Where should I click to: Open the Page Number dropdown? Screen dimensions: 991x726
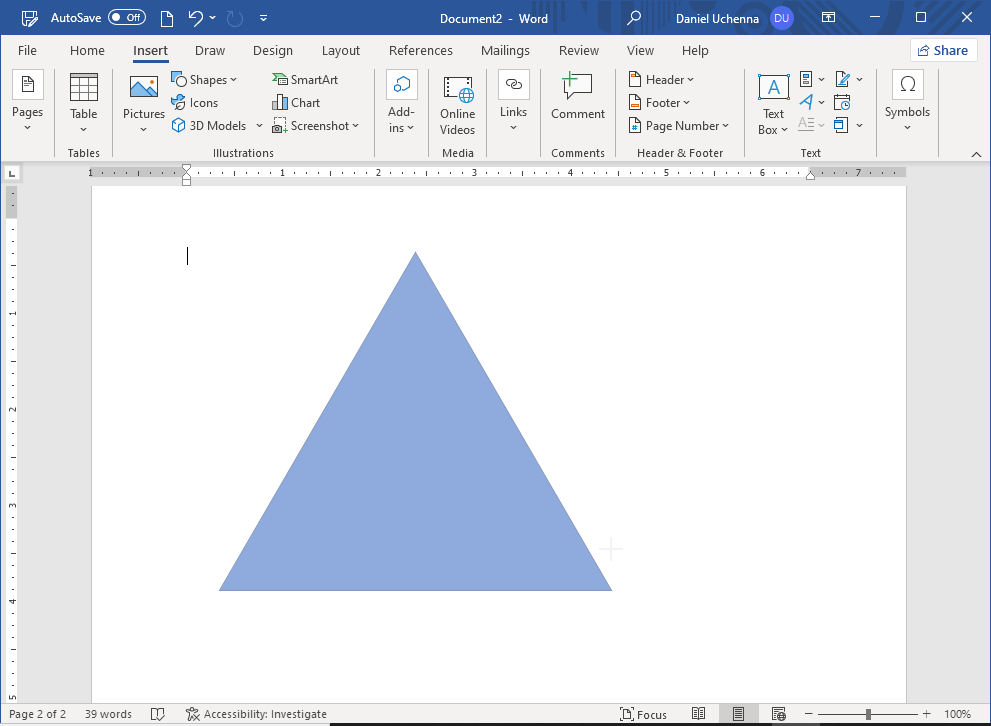[x=679, y=125]
